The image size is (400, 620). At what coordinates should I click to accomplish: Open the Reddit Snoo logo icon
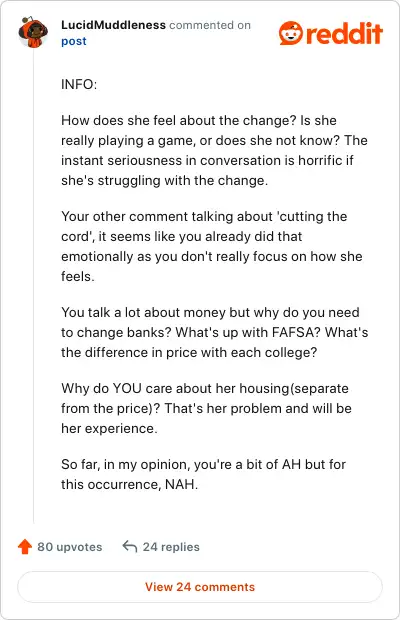(x=291, y=33)
